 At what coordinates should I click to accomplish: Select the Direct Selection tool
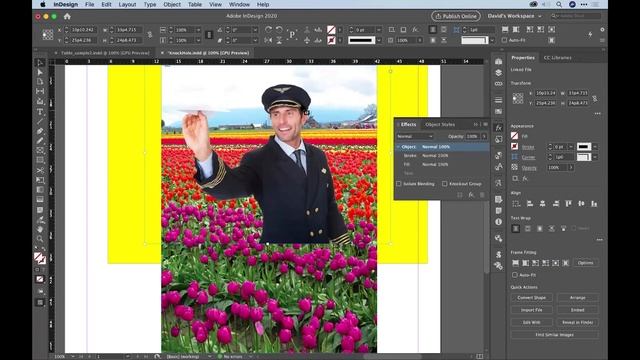[40, 73]
